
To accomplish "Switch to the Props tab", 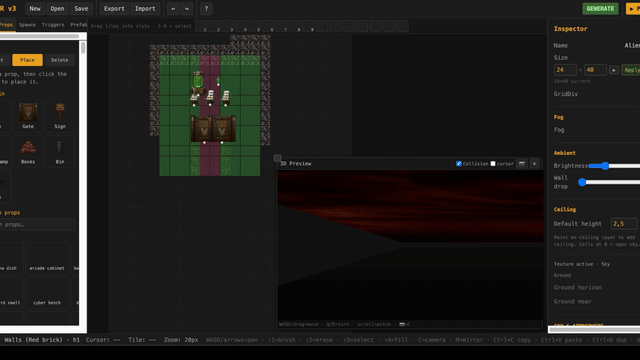I will coord(7,25).
